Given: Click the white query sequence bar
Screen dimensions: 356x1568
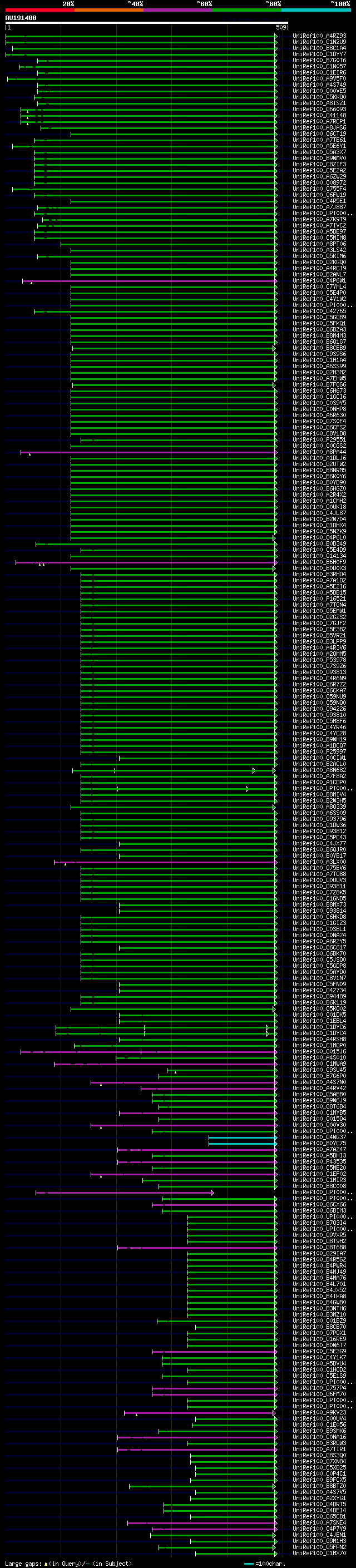Looking at the screenshot, I should click(147, 23).
